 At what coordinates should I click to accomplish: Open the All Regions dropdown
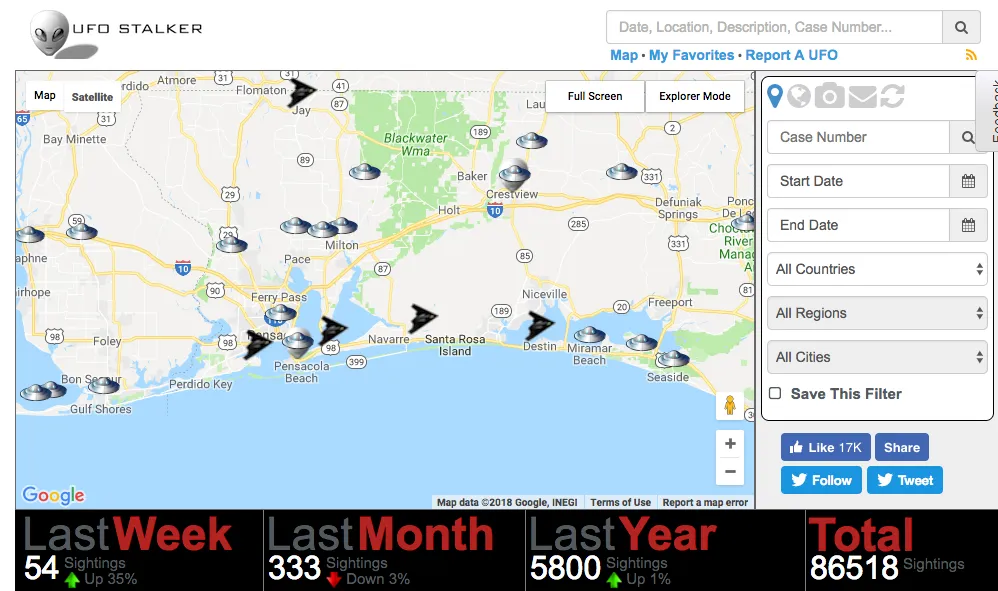tap(877, 313)
